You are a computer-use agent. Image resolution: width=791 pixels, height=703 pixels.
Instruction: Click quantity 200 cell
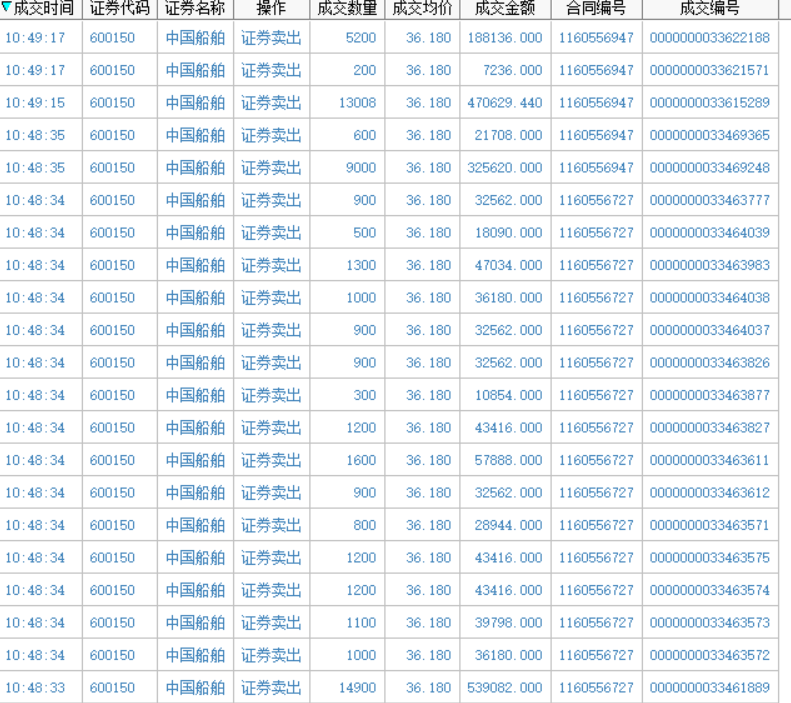pos(365,71)
